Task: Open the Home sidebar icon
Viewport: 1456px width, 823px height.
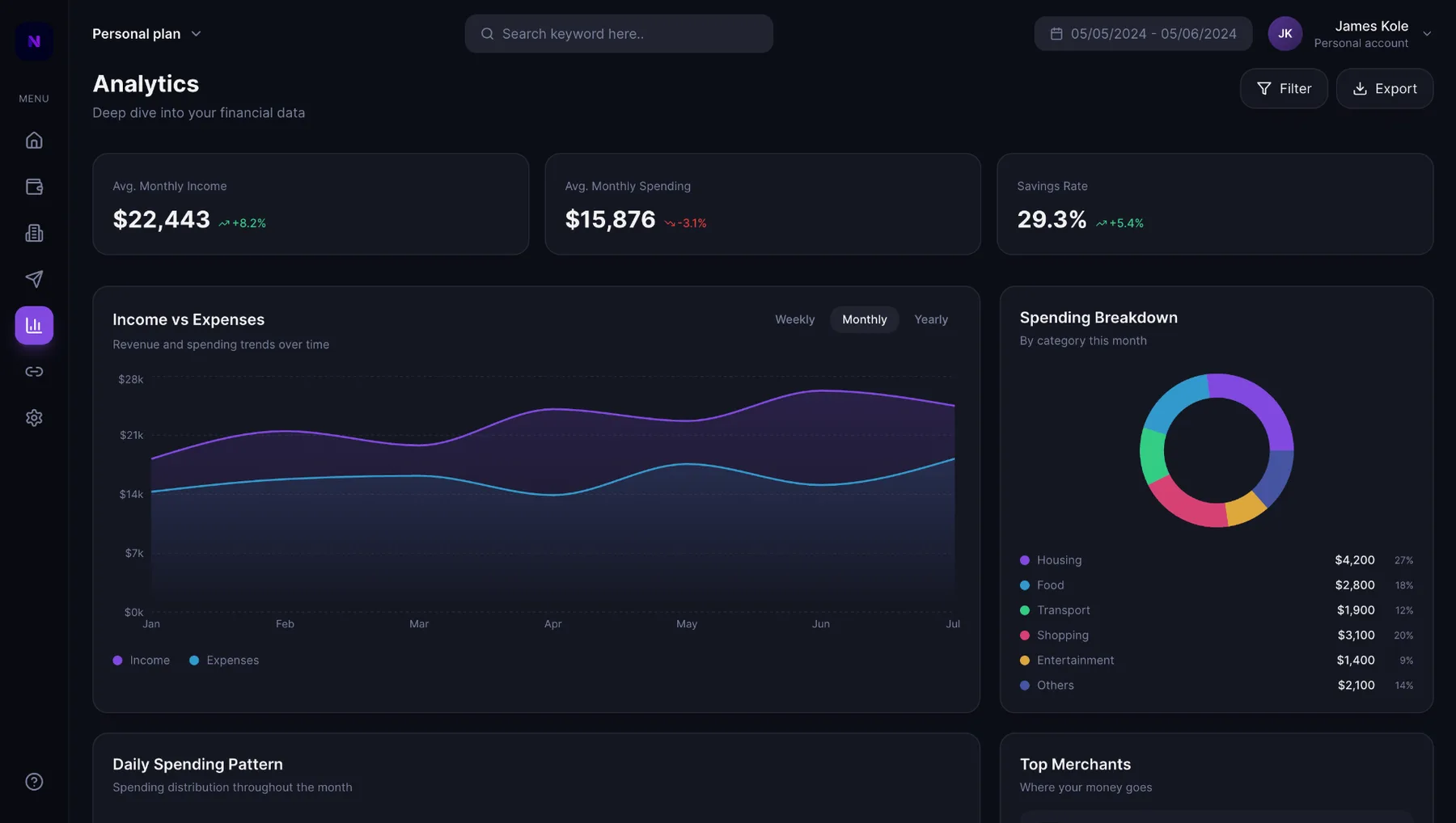Action: 34,141
